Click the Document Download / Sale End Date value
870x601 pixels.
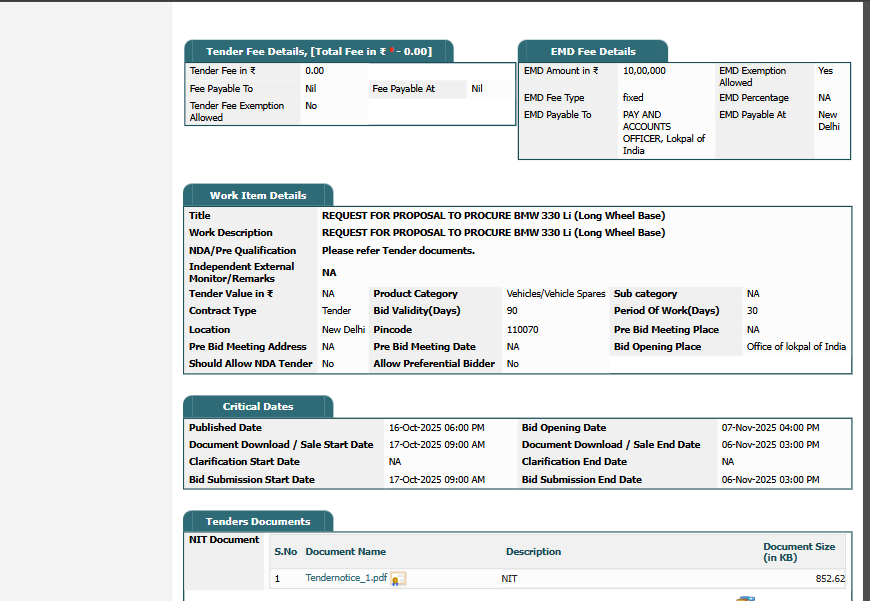(x=771, y=445)
